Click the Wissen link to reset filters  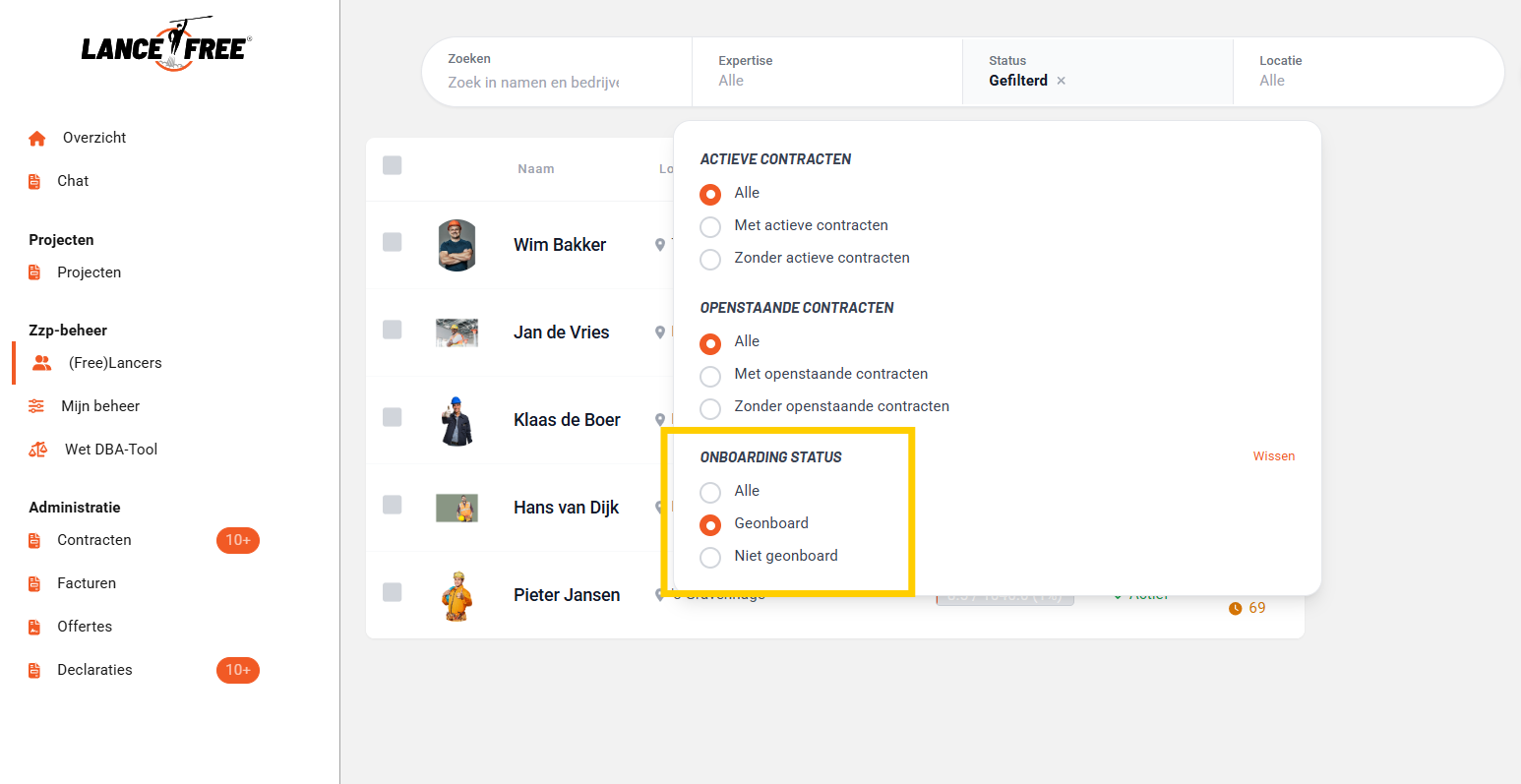click(1273, 456)
